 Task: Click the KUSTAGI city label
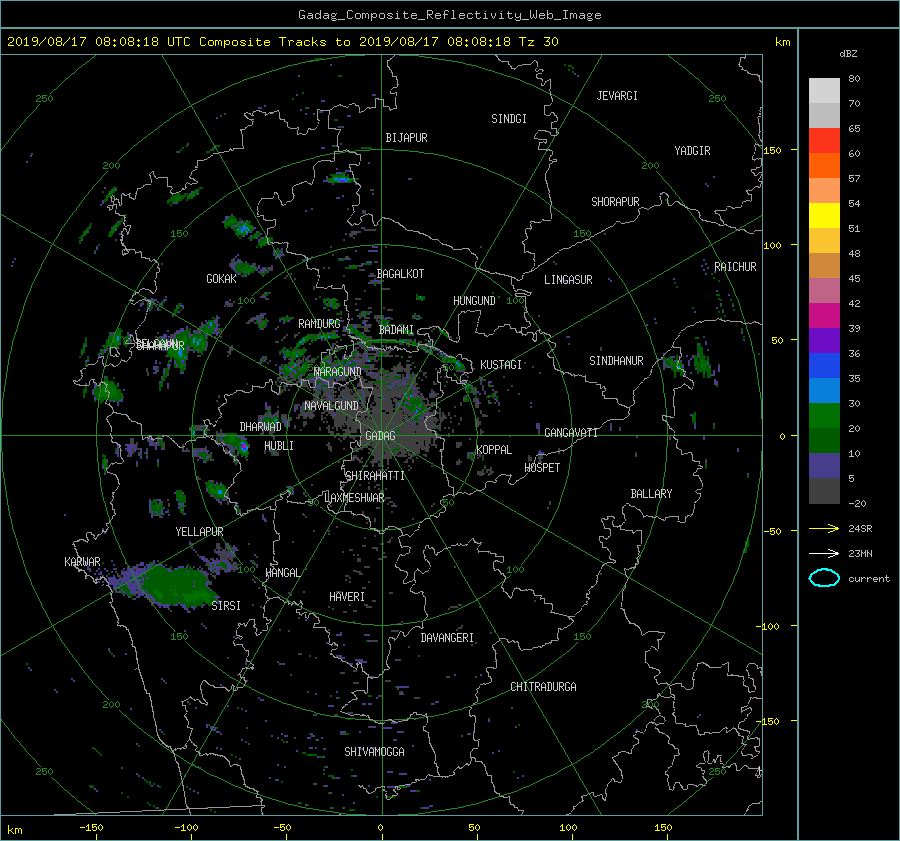[x=501, y=365]
